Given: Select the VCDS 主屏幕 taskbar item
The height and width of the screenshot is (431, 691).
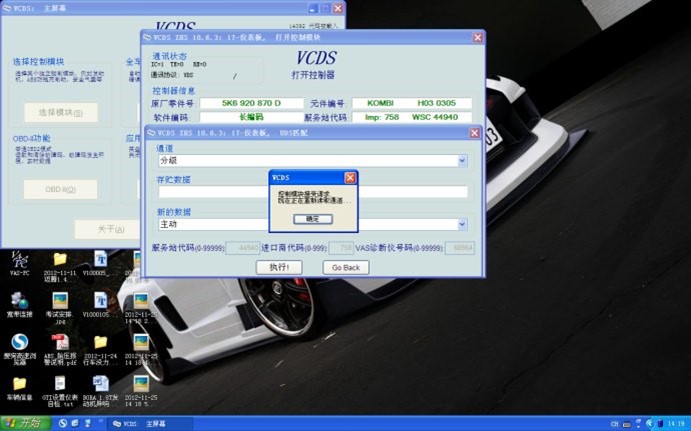Looking at the screenshot, I should 140,423.
